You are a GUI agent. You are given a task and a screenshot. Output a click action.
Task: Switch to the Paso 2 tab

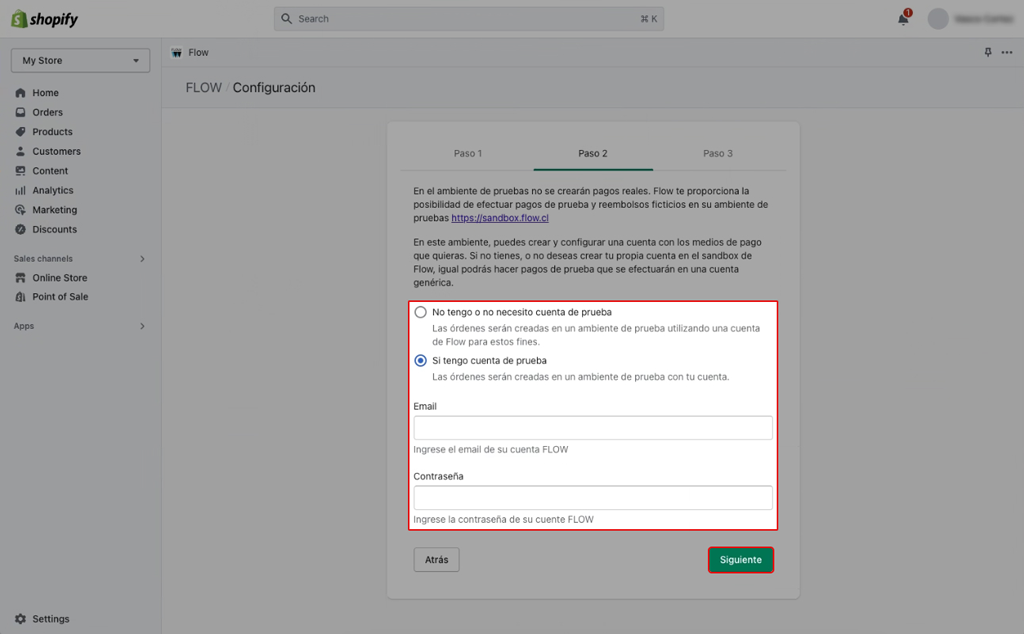tap(592, 153)
